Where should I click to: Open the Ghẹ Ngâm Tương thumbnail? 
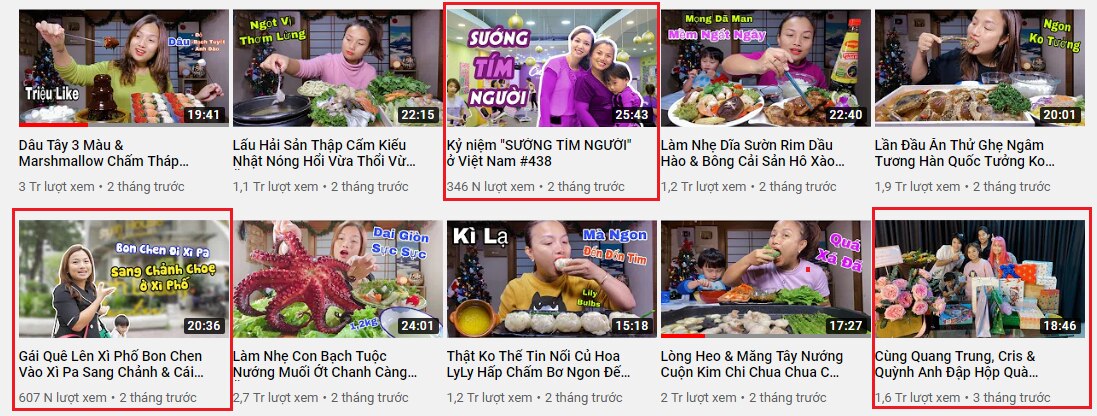point(980,68)
